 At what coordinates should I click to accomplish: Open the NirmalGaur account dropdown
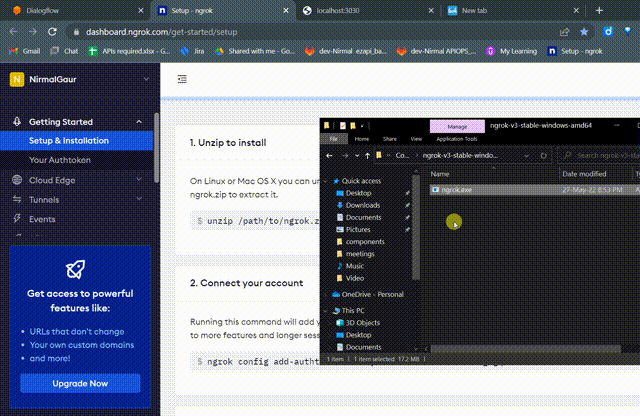click(146, 79)
